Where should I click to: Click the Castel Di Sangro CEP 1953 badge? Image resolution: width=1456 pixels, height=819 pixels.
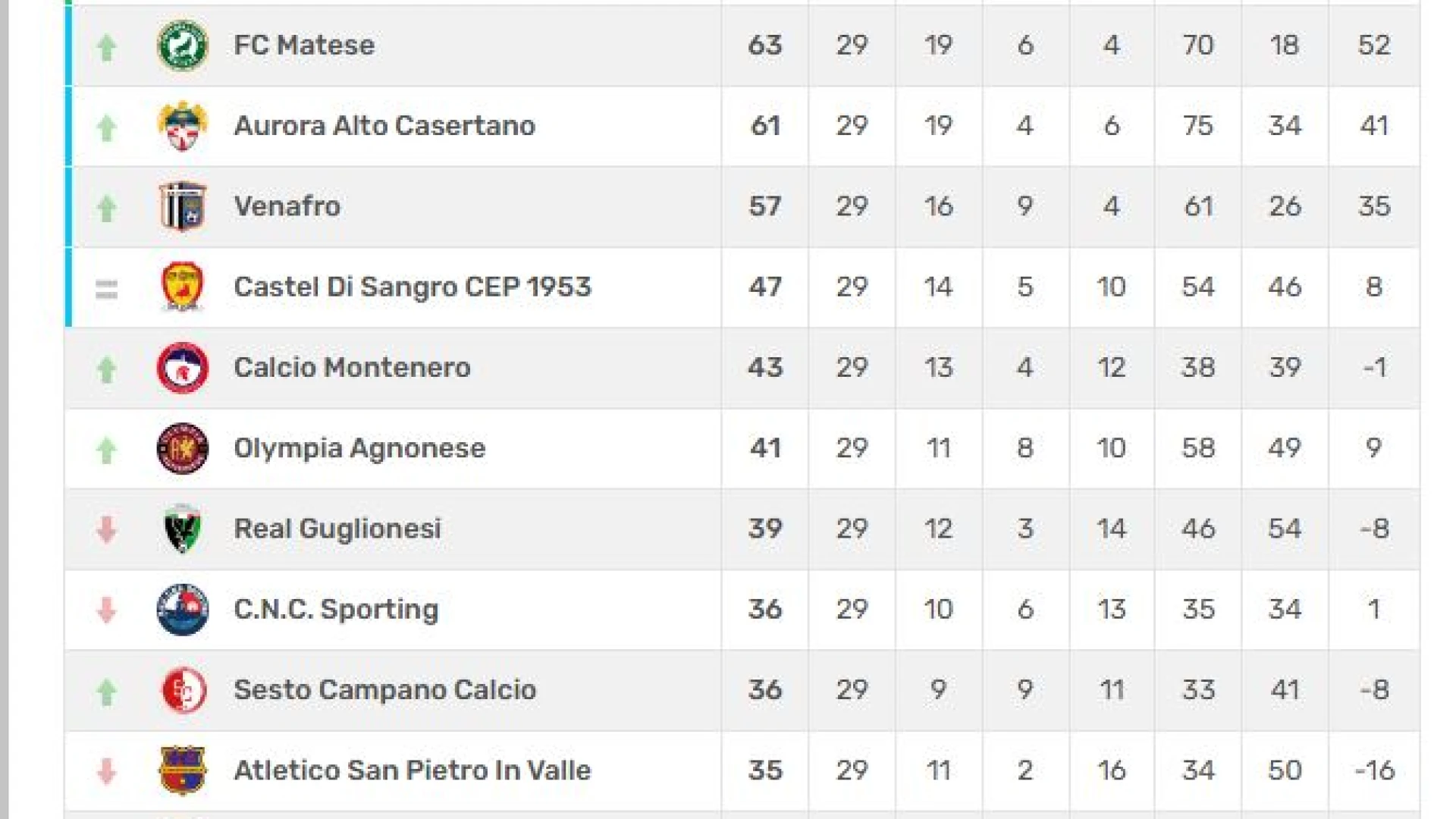[x=182, y=287]
